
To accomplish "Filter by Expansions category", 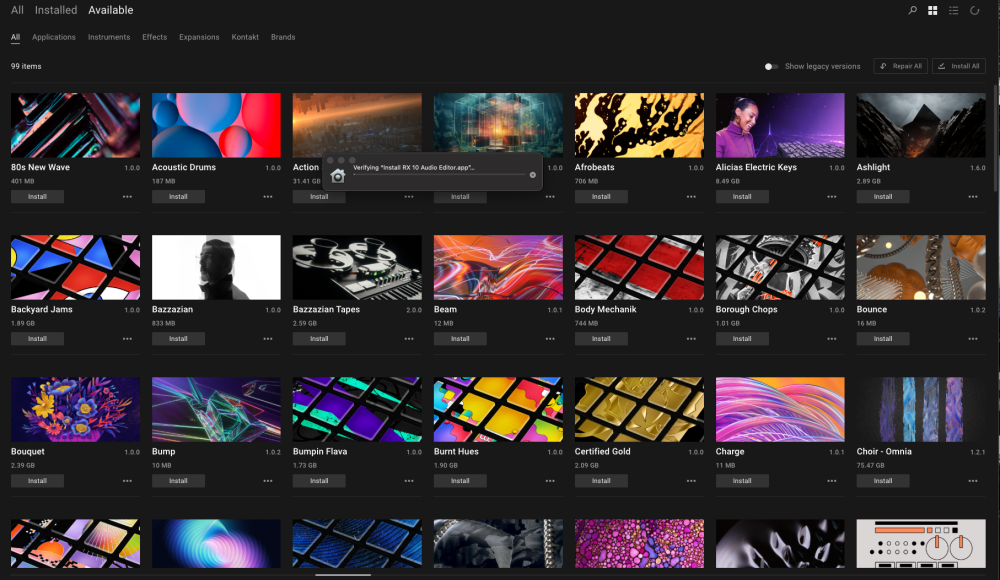I will pos(199,37).
